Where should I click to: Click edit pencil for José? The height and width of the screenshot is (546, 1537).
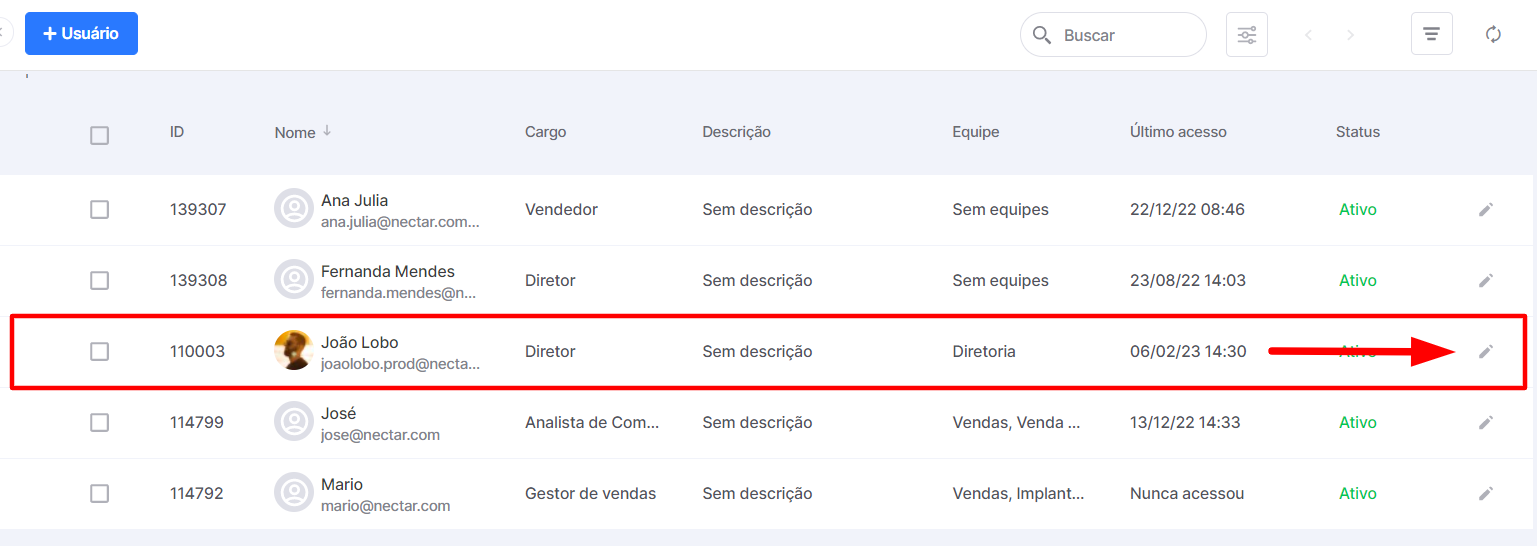[1486, 422]
